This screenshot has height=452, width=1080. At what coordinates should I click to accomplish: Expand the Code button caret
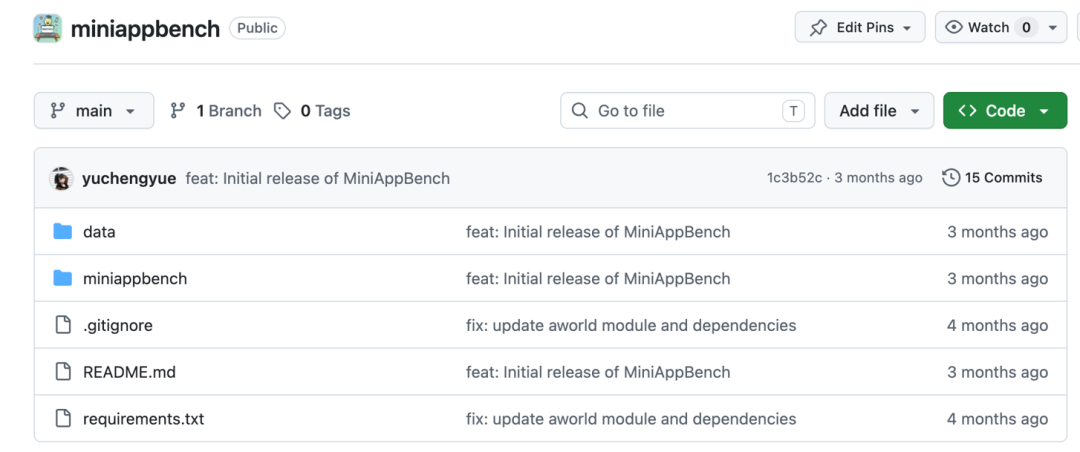tap(1043, 111)
